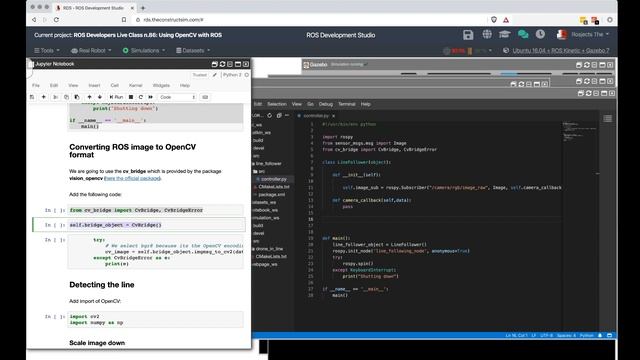Select the import cv2 code cell
This screenshot has width=640, height=360.
pos(156,319)
